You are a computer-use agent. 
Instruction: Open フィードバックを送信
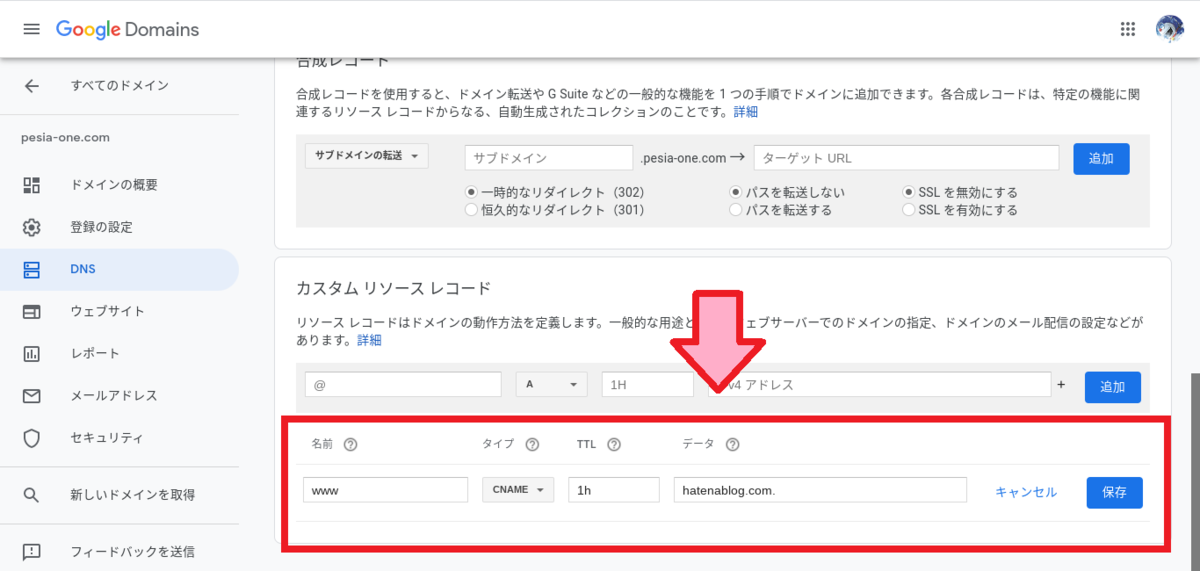click(x=132, y=551)
